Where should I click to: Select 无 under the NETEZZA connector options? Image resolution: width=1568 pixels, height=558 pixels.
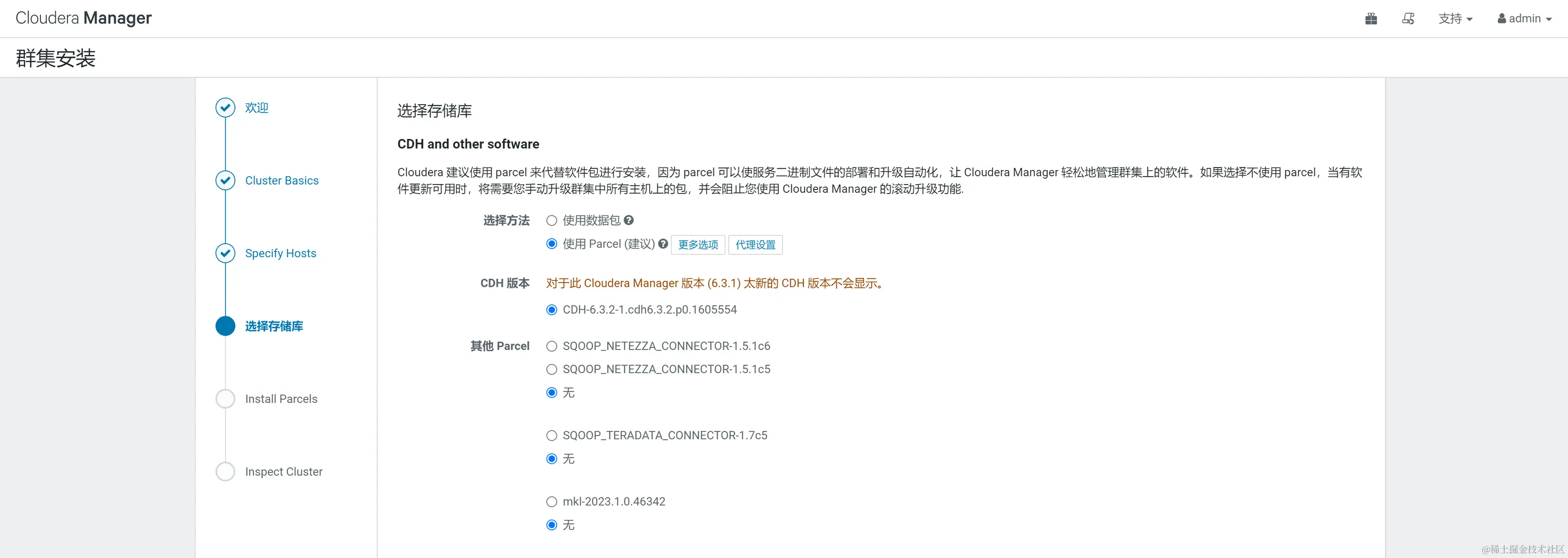pyautogui.click(x=552, y=393)
